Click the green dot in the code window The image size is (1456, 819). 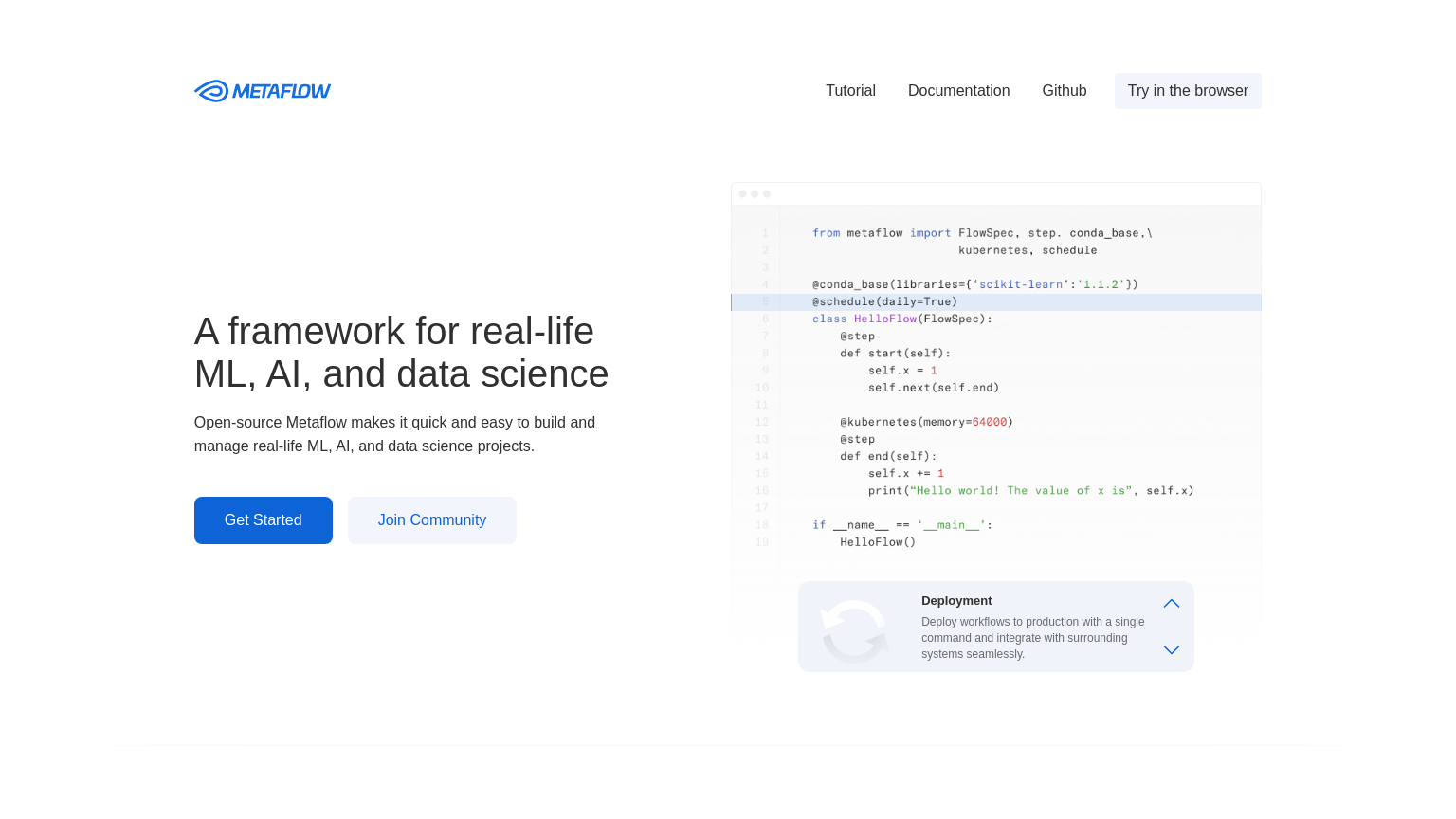766,192
